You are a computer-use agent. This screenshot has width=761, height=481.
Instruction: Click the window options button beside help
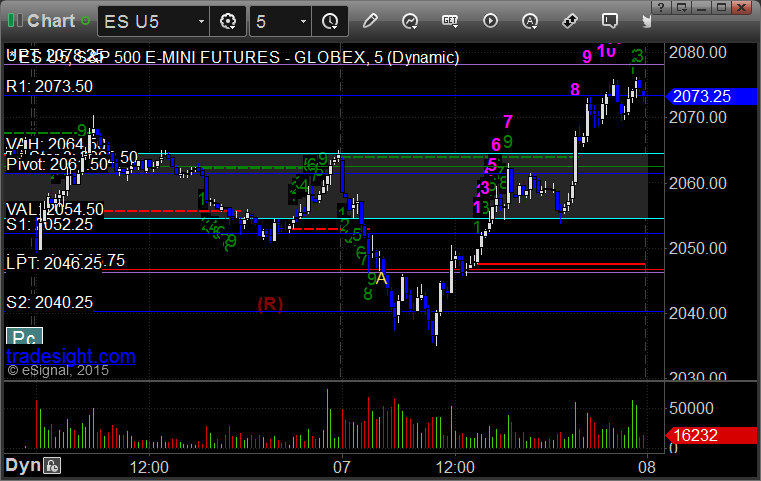[x=682, y=7]
